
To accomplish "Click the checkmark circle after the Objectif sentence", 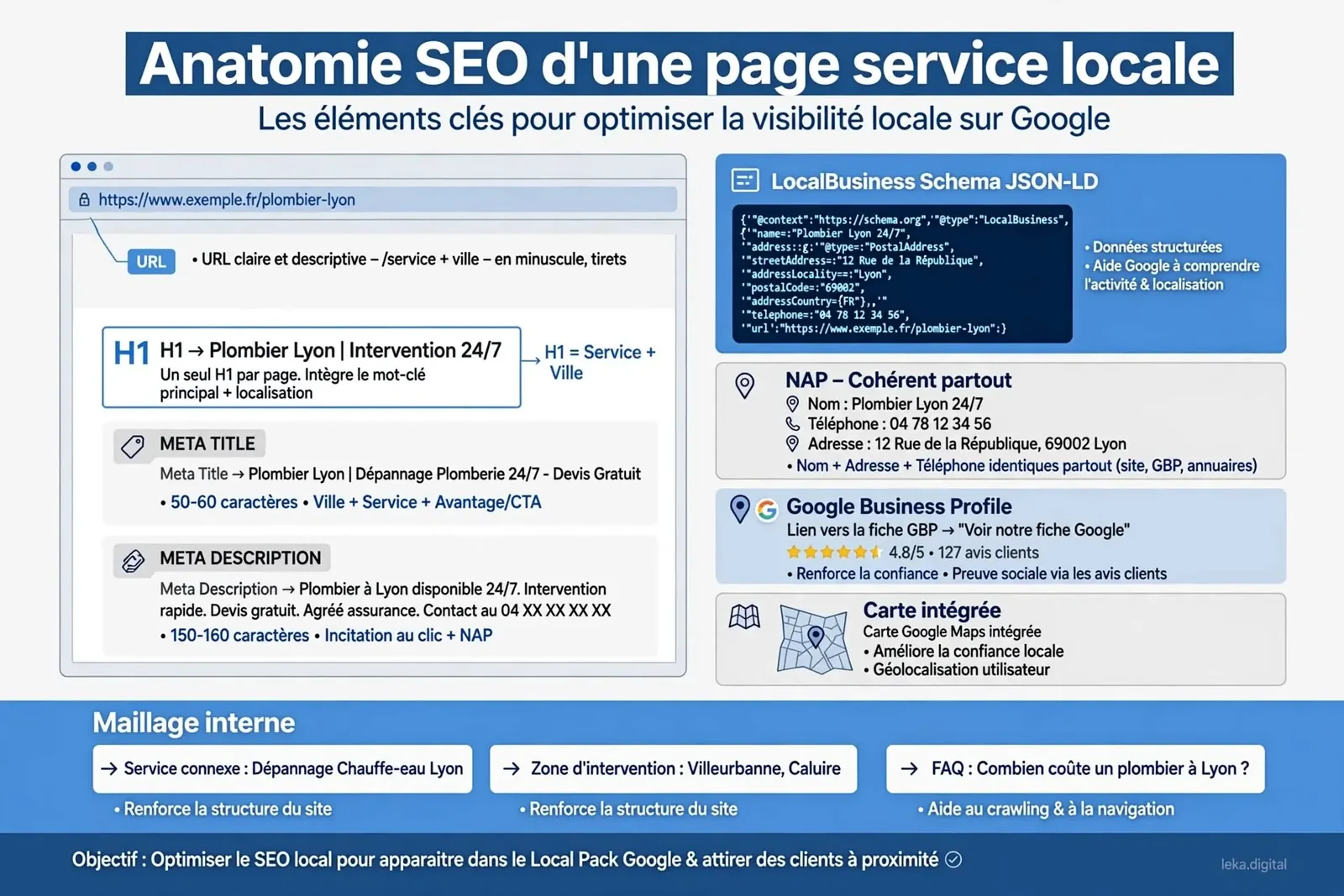I will 953,860.
